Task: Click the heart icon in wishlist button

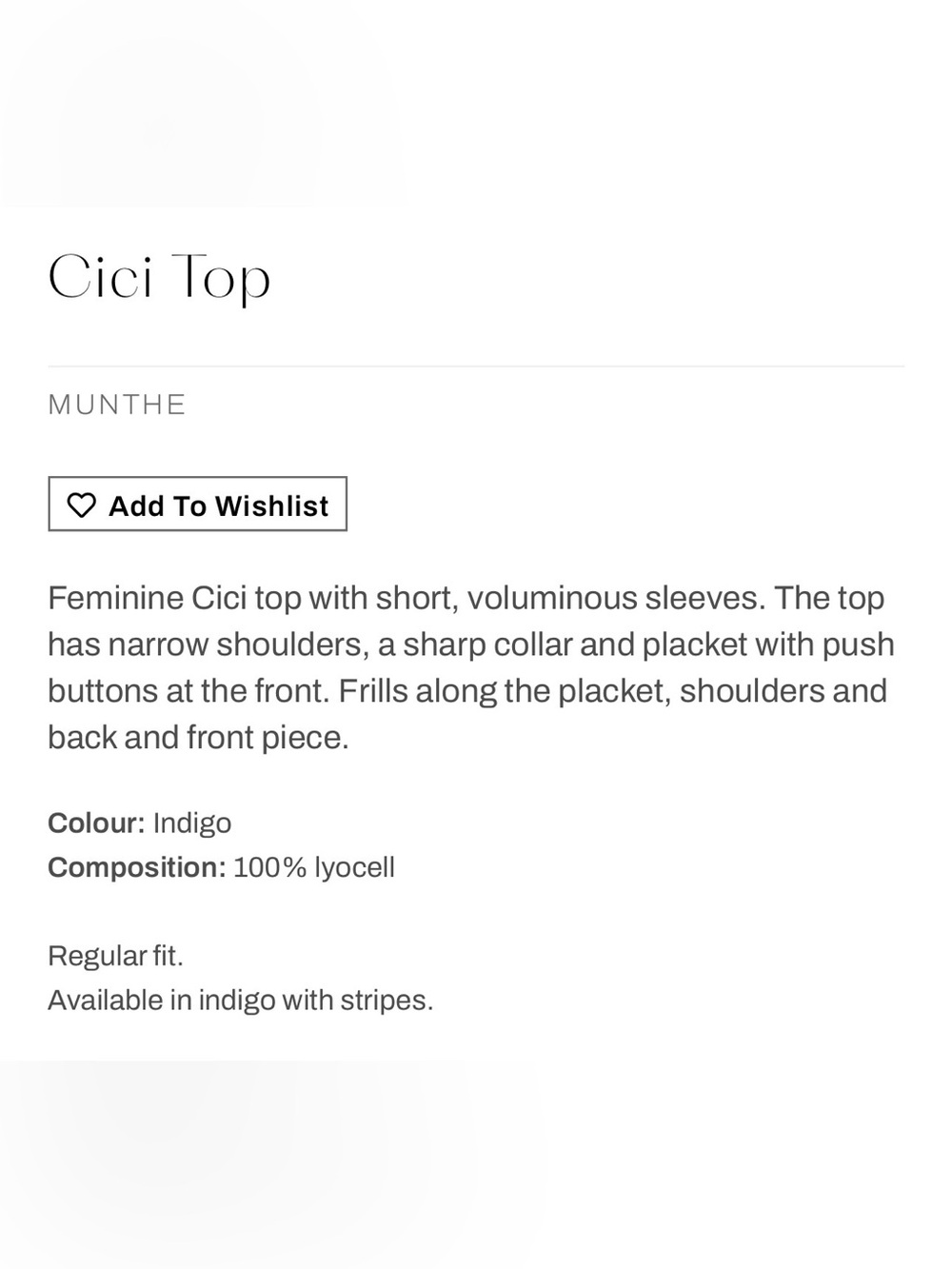Action: tap(82, 505)
